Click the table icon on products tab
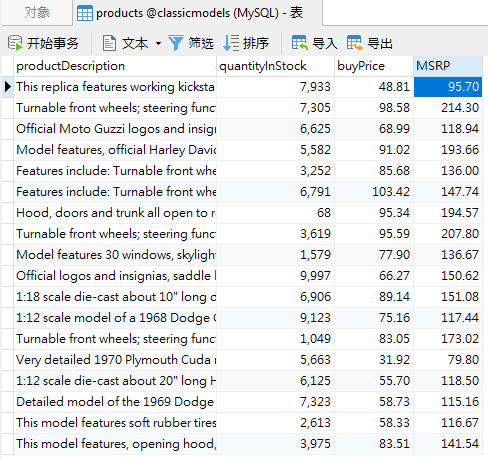This screenshot has width=488, height=459. click(85, 13)
